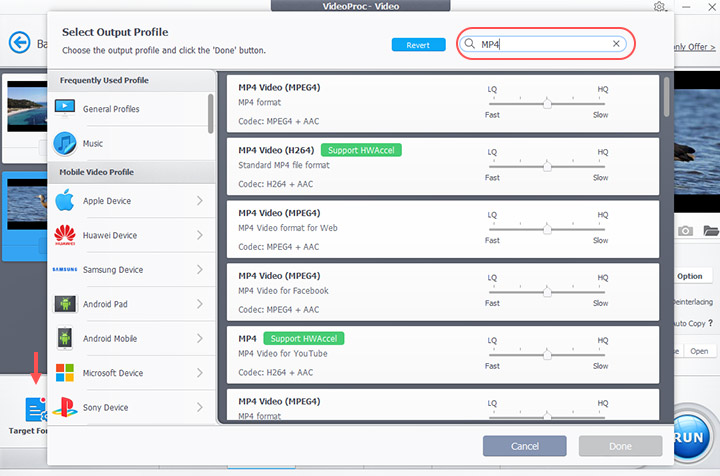
Task: Select the Music note icon
Action: pyautogui.click(x=65, y=143)
